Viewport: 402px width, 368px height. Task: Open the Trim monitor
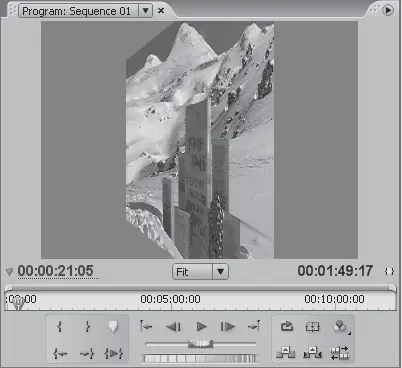(x=340, y=353)
